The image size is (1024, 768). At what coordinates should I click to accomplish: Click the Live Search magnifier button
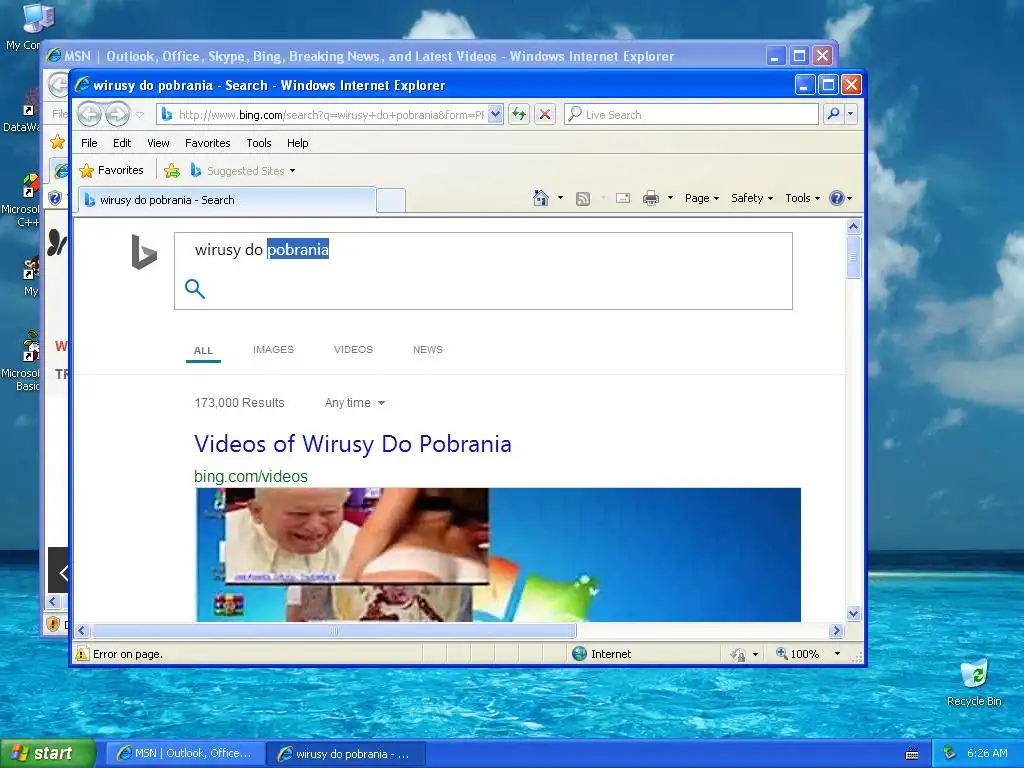[833, 114]
